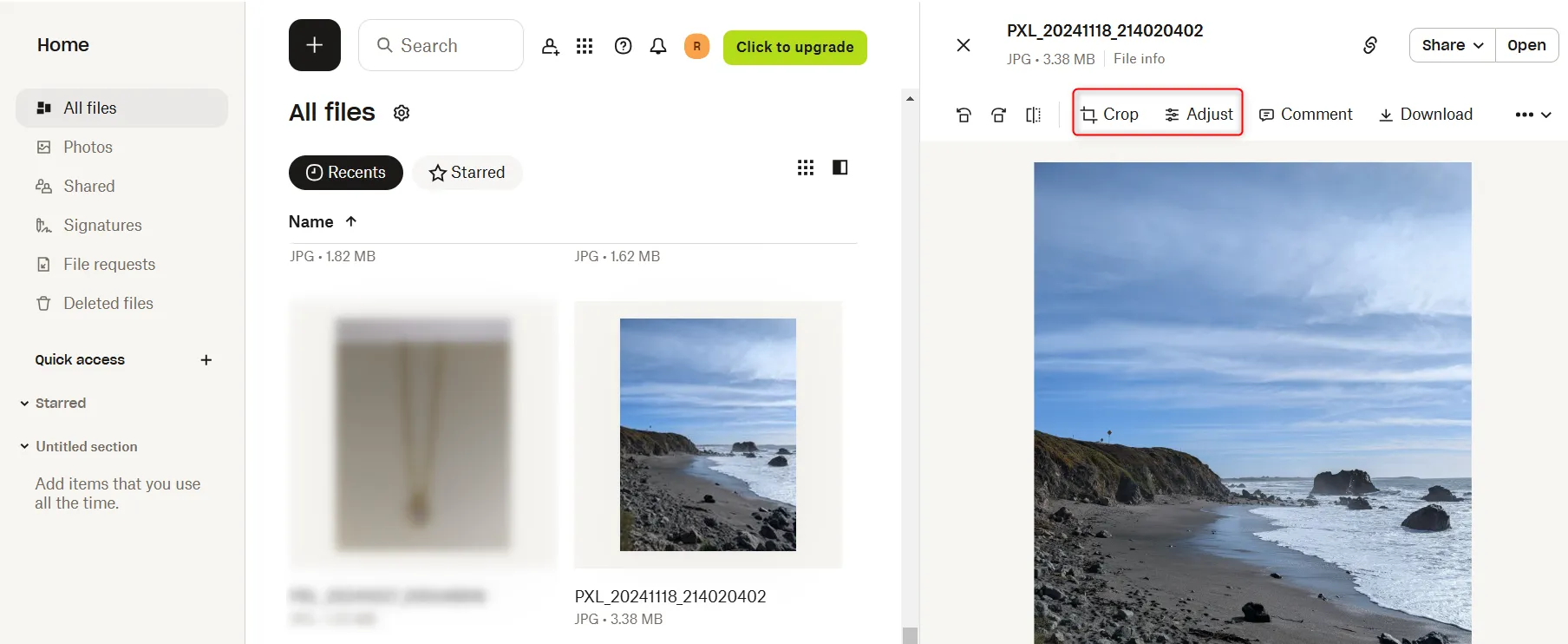The image size is (1568, 644).
Task: Open the File info link
Action: click(x=1139, y=59)
